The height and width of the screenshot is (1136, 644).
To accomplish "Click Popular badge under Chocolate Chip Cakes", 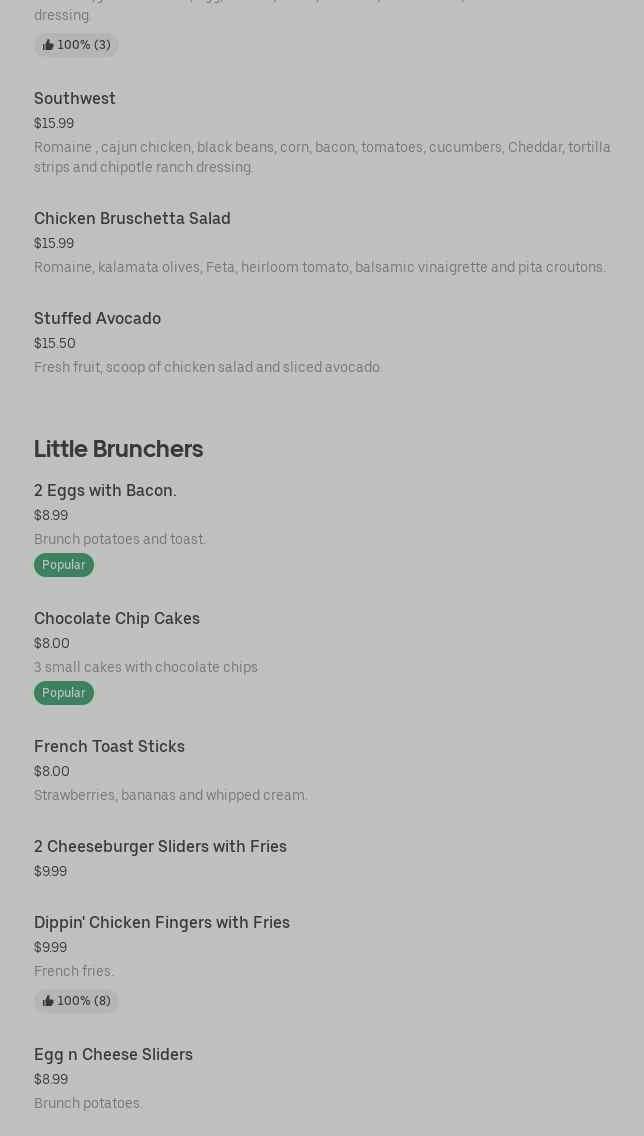I will [64, 693].
